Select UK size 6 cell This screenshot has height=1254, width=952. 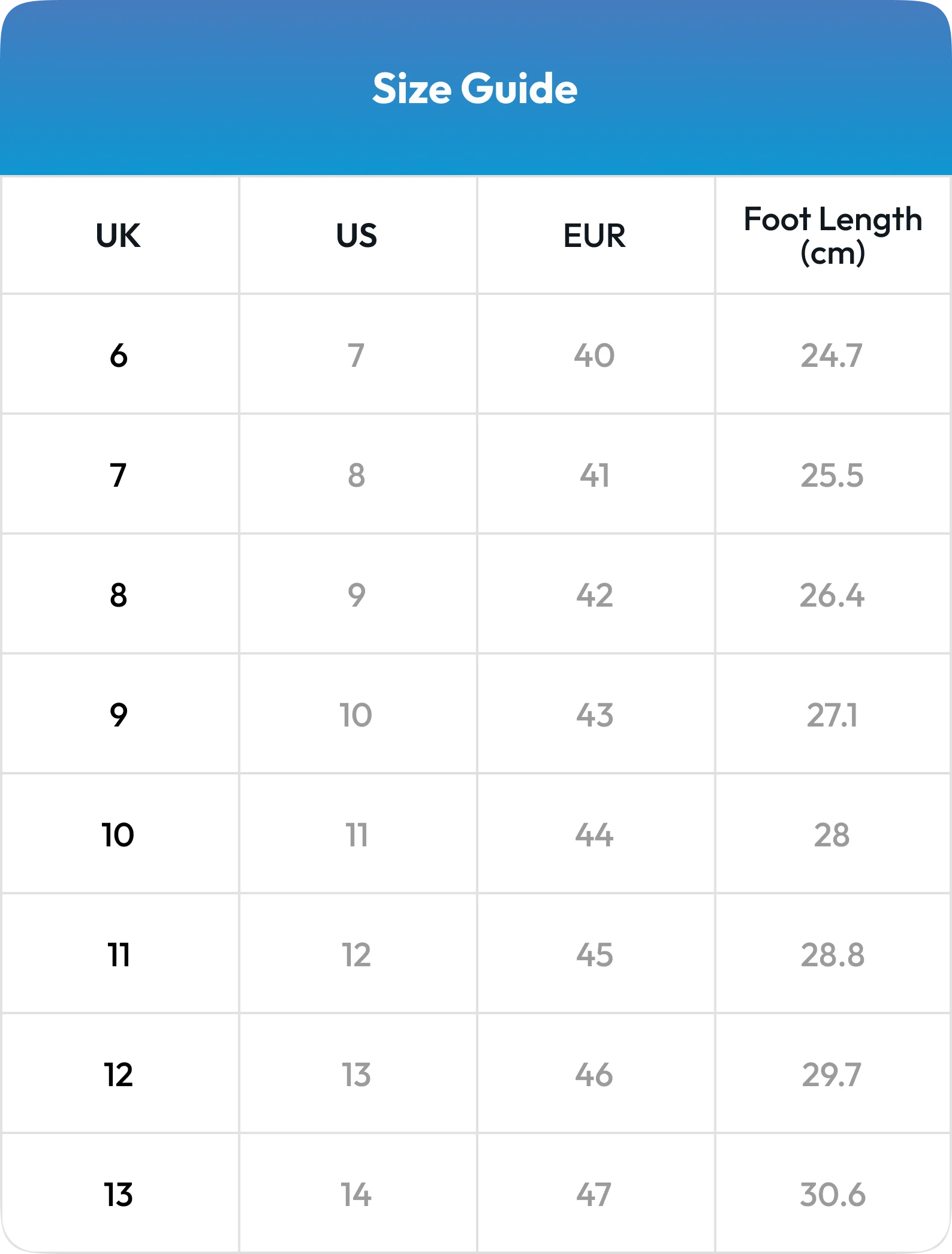pos(119,355)
